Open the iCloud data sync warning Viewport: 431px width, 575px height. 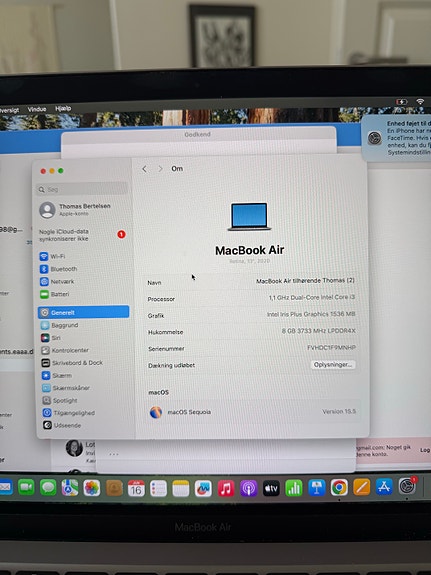pos(83,235)
